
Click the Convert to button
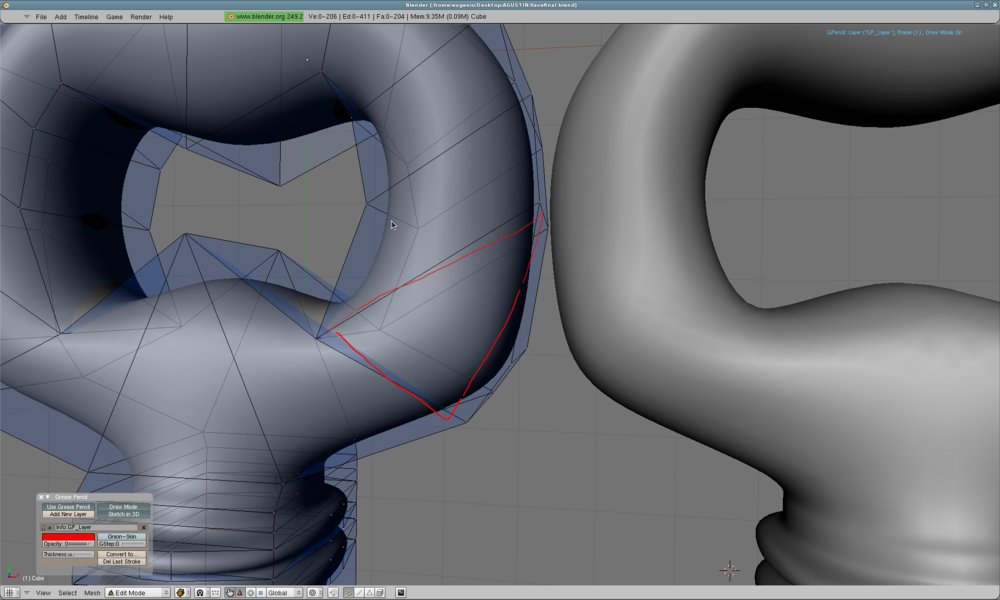(122, 554)
